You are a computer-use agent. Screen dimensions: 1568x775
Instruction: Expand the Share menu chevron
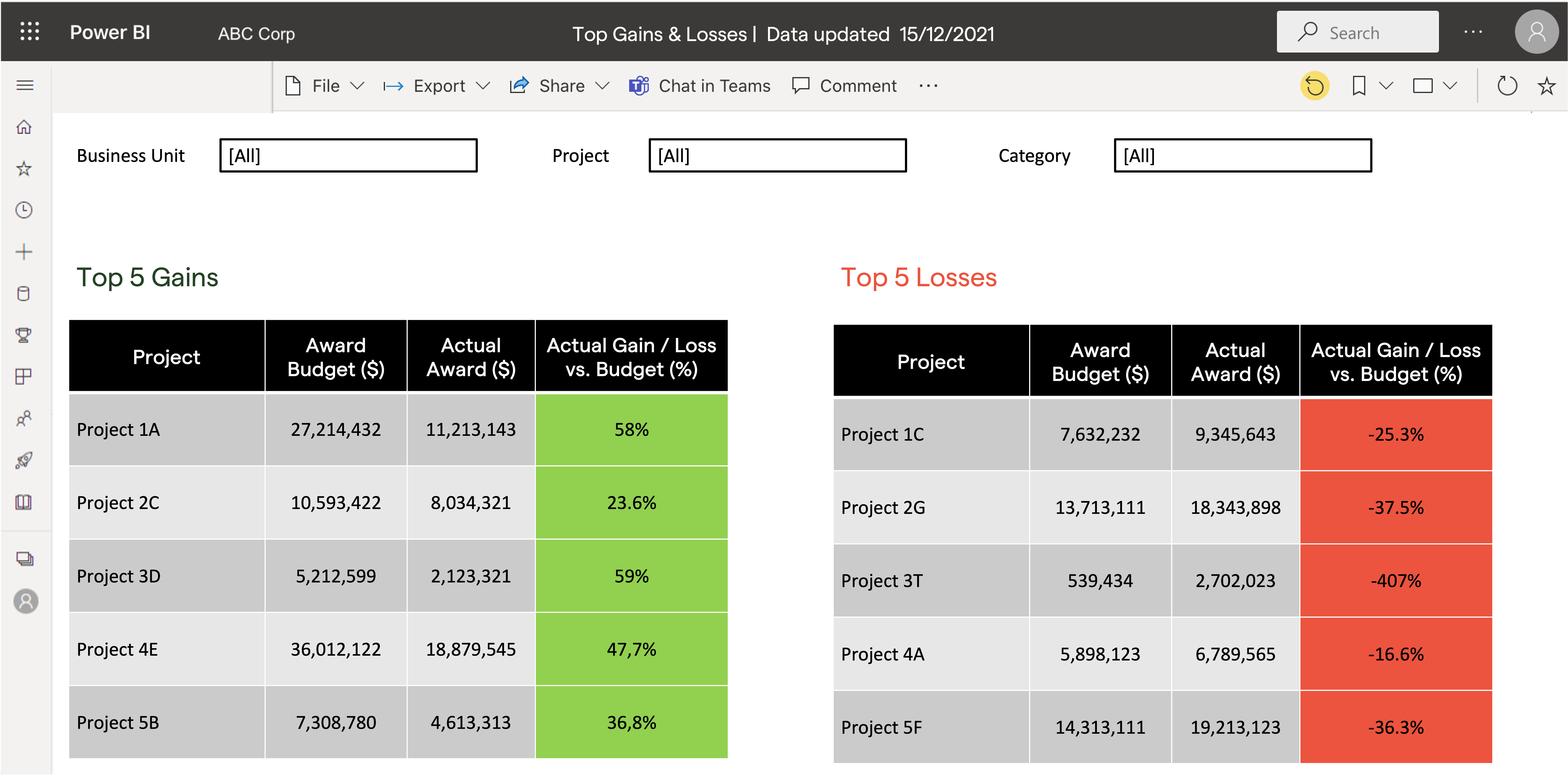[602, 86]
